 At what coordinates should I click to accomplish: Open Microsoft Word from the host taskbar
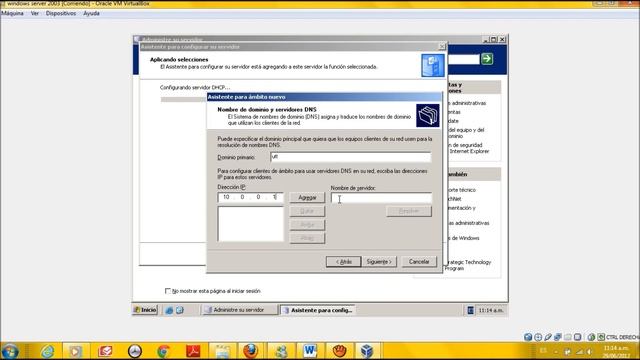310,351
